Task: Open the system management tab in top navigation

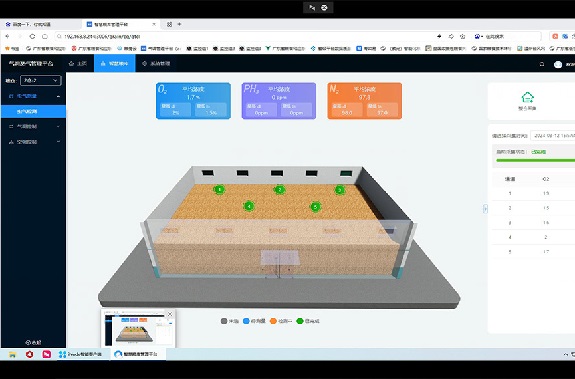Action: (x=156, y=63)
